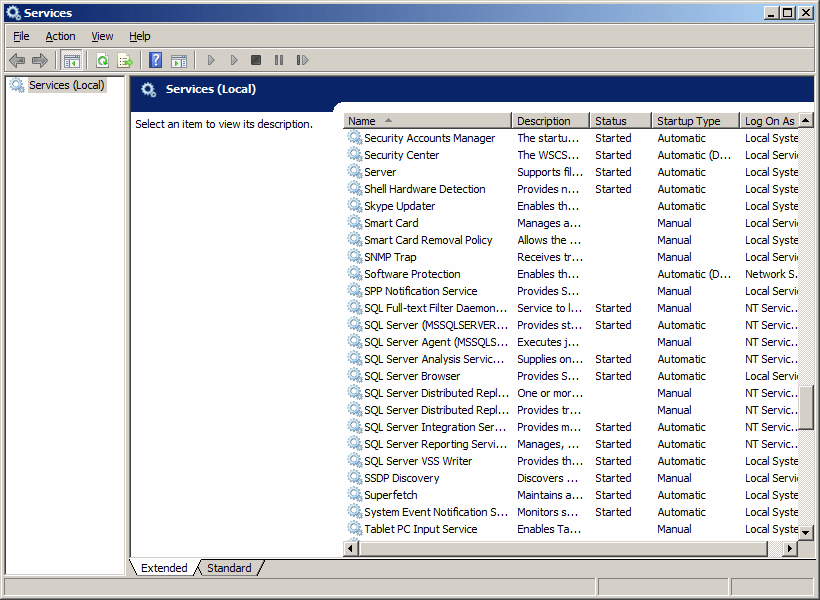Select Services (Local) in the console tree

[66, 85]
